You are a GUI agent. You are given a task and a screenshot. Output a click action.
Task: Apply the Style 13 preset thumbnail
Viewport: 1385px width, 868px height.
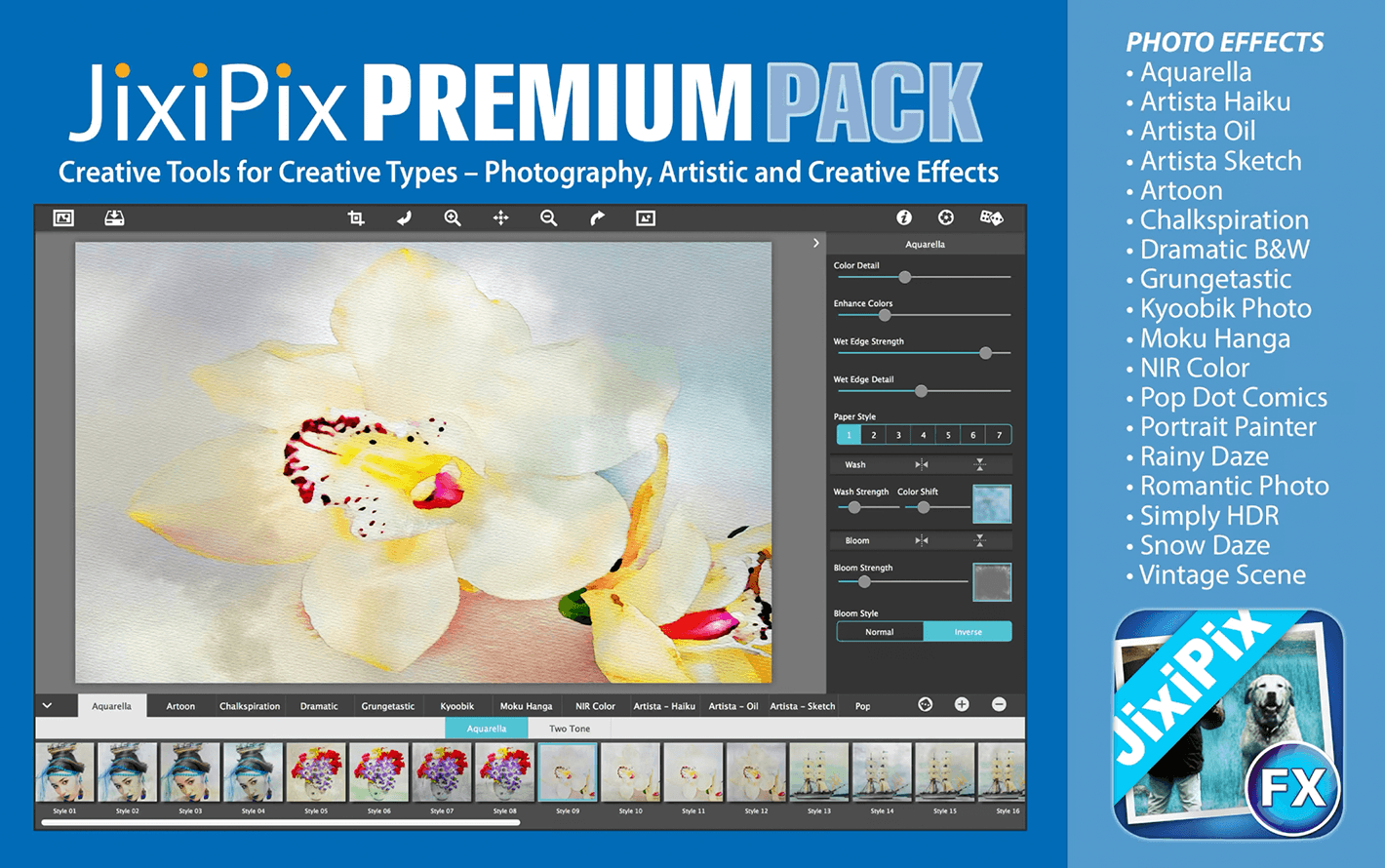click(818, 772)
